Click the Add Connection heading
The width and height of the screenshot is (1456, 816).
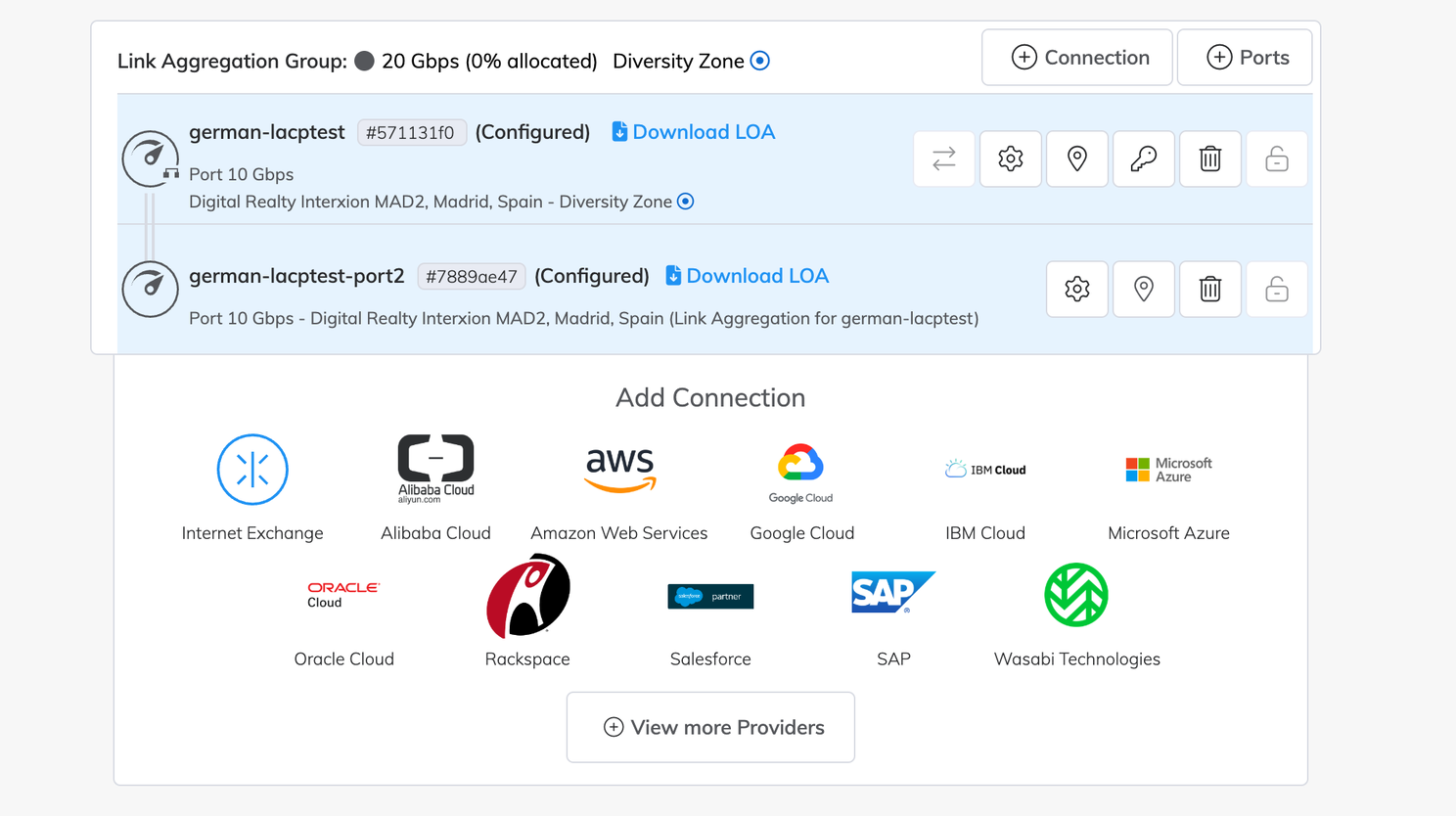click(x=710, y=397)
